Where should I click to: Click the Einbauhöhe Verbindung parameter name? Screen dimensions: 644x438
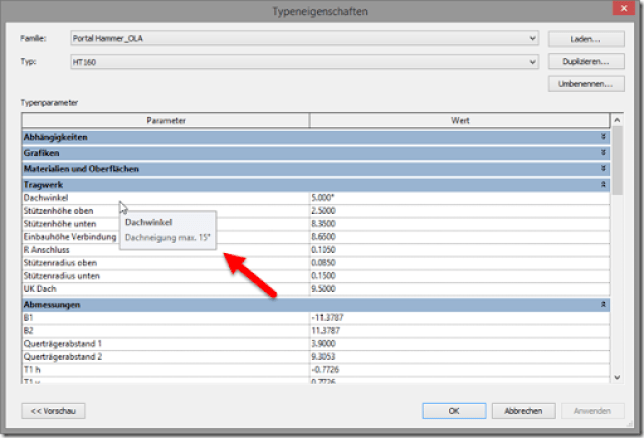70,237
